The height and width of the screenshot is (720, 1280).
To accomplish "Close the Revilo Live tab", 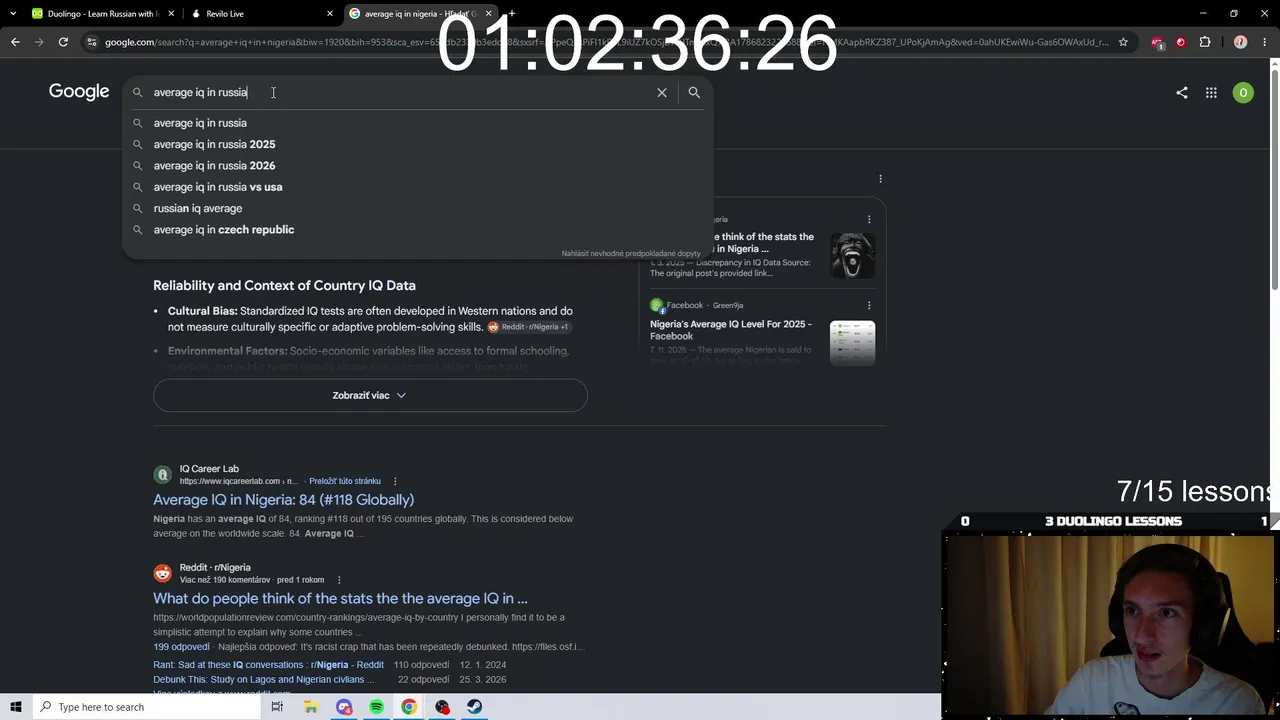I will point(329,14).
